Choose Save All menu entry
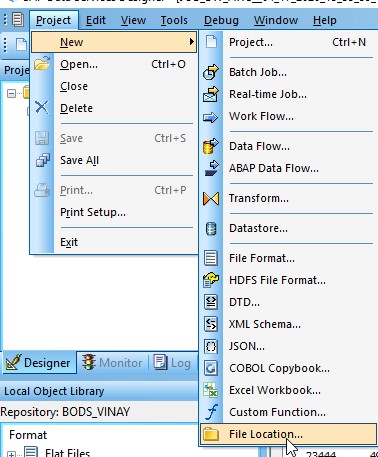The width and height of the screenshot is (378, 457). click(x=114, y=160)
